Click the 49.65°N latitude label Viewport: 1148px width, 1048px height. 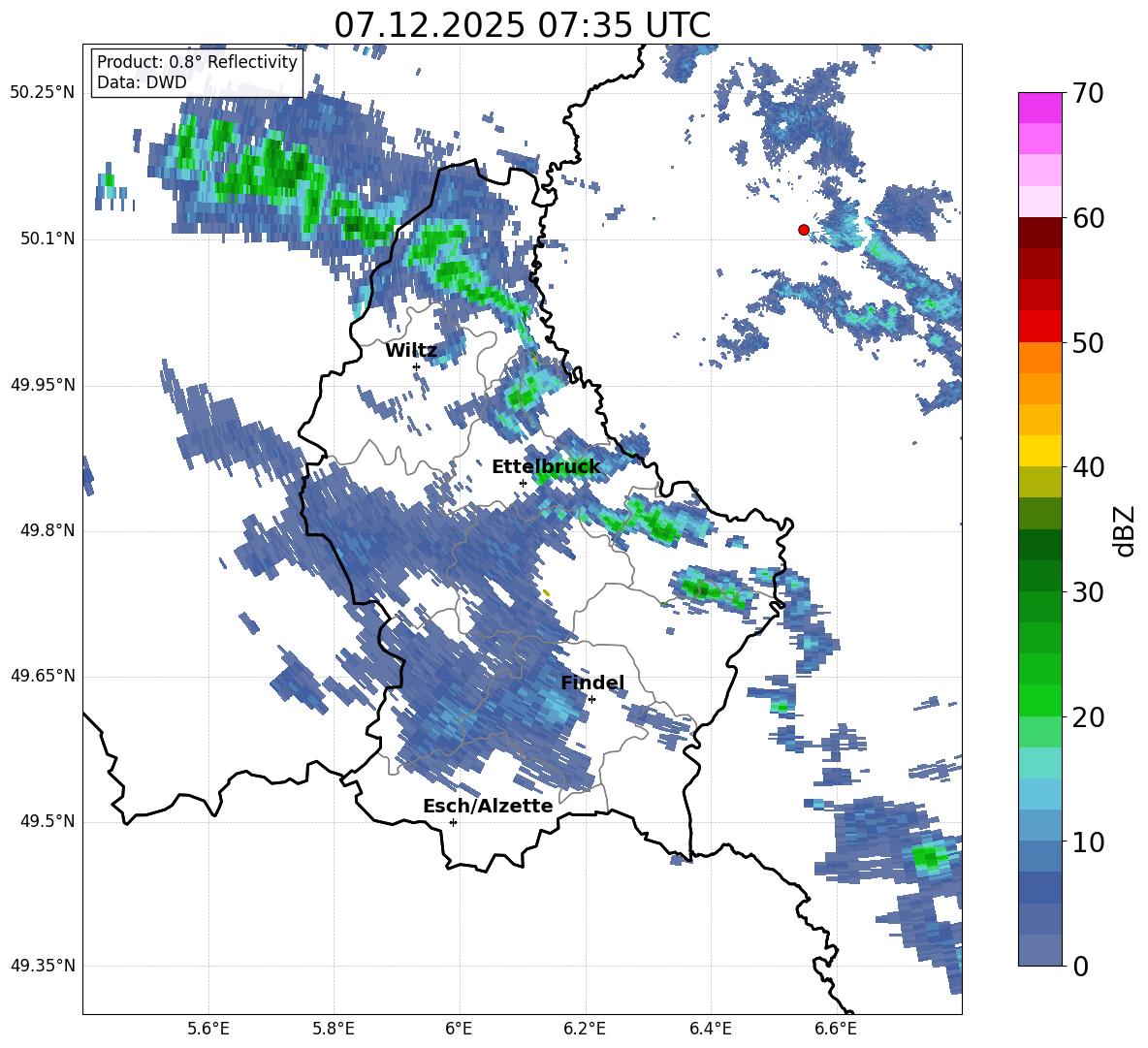click(43, 676)
